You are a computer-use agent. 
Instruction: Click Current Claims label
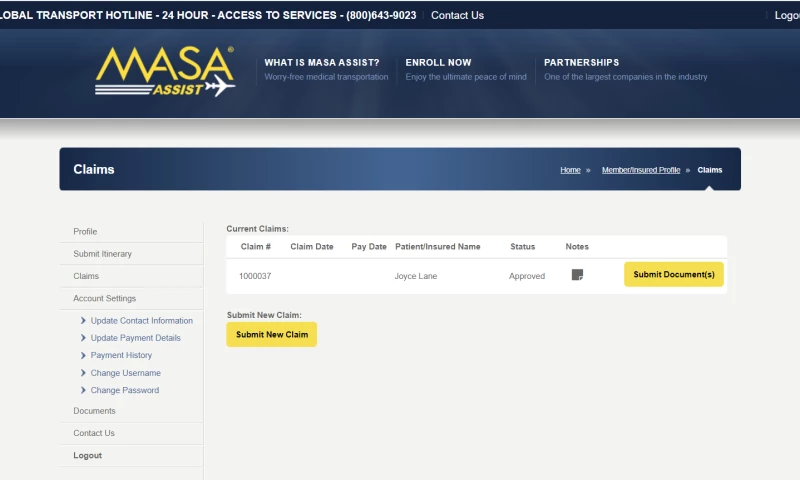click(x=258, y=229)
